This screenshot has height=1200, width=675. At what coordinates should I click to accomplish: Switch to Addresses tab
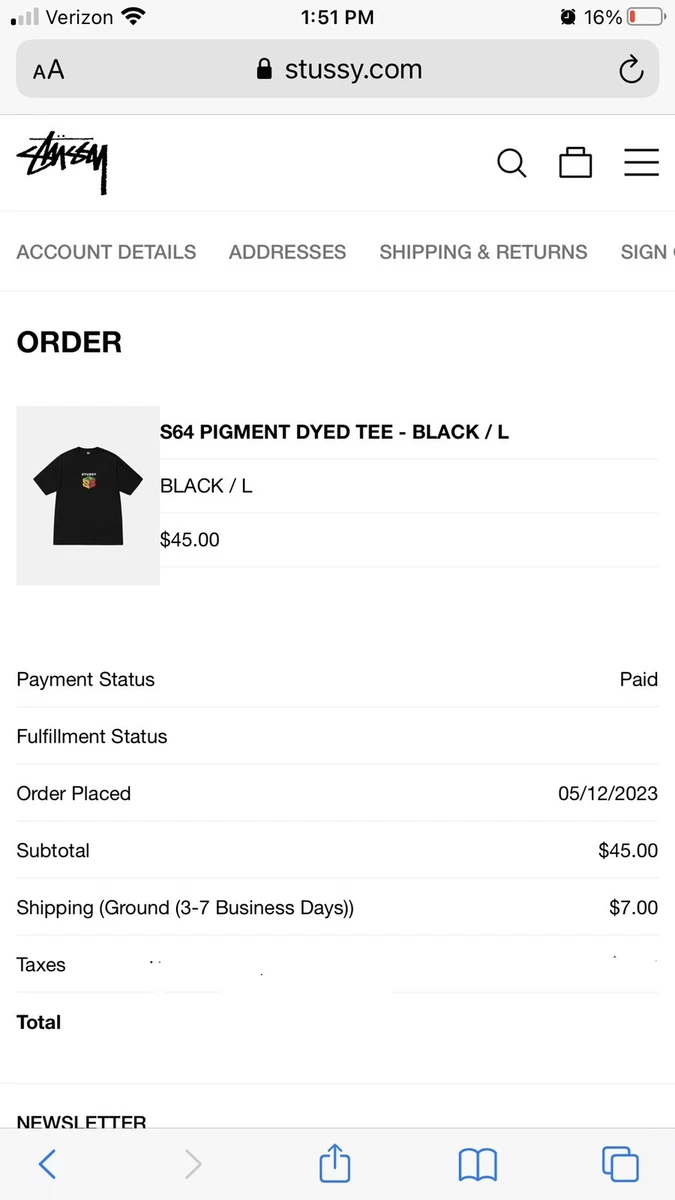[287, 252]
